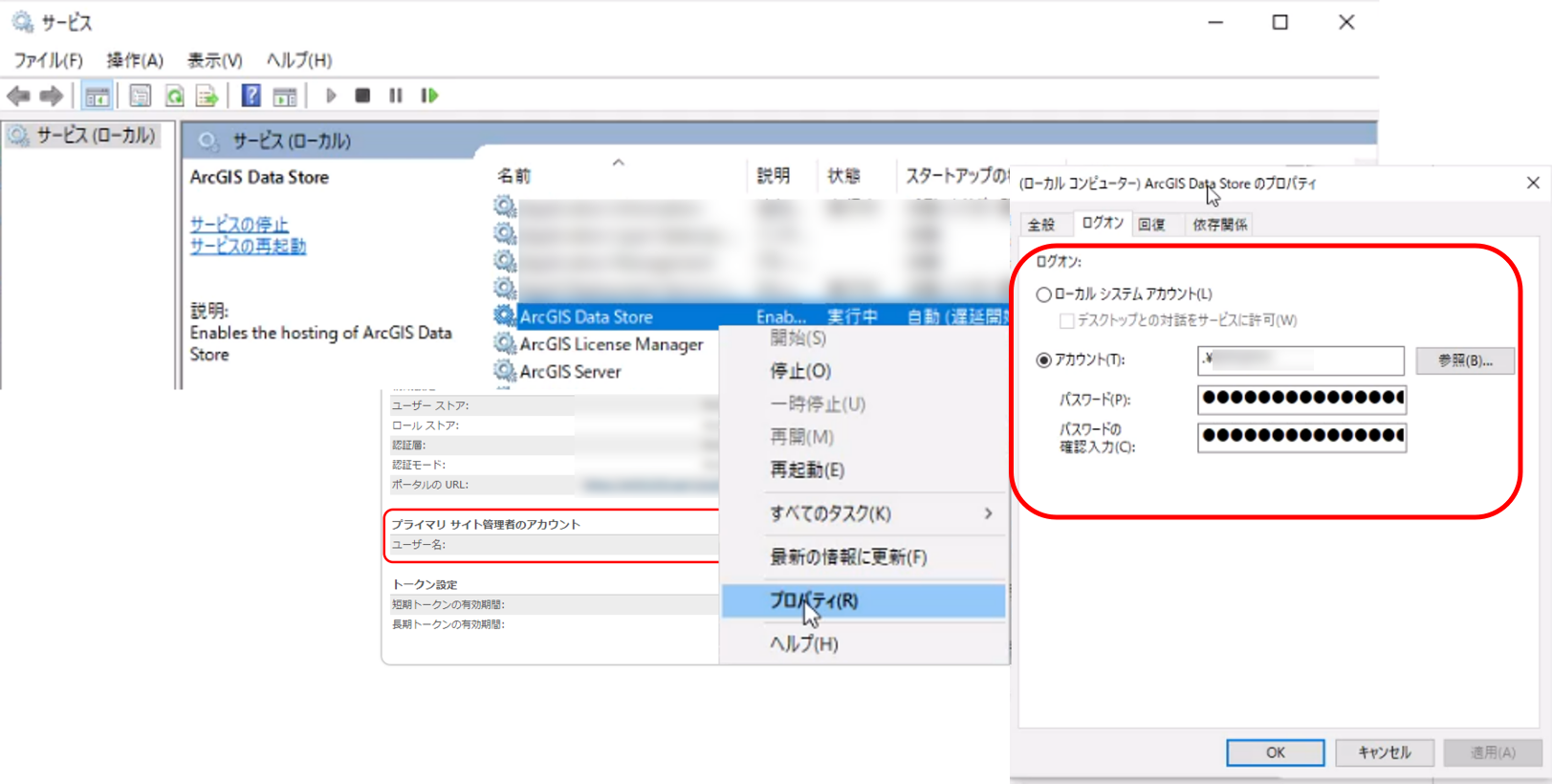
Task: Switch to the 全般 tab
Action: (1041, 225)
